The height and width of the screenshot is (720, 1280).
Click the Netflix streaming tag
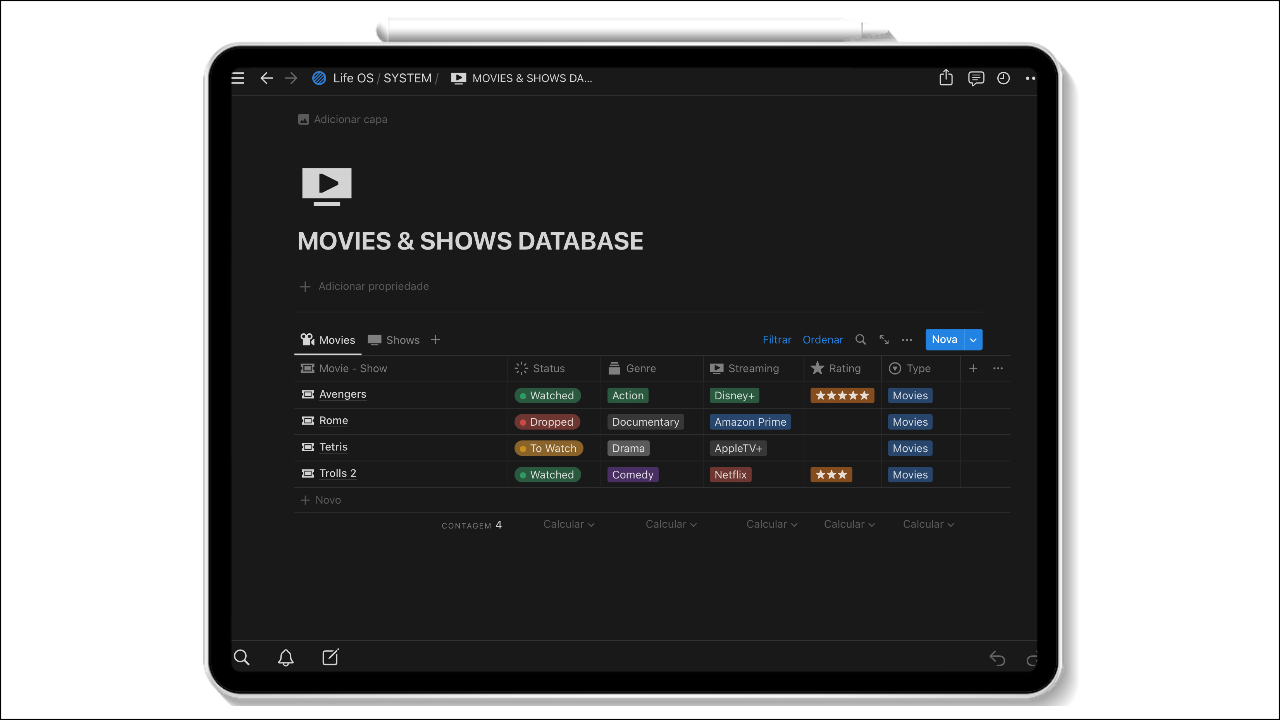(731, 474)
